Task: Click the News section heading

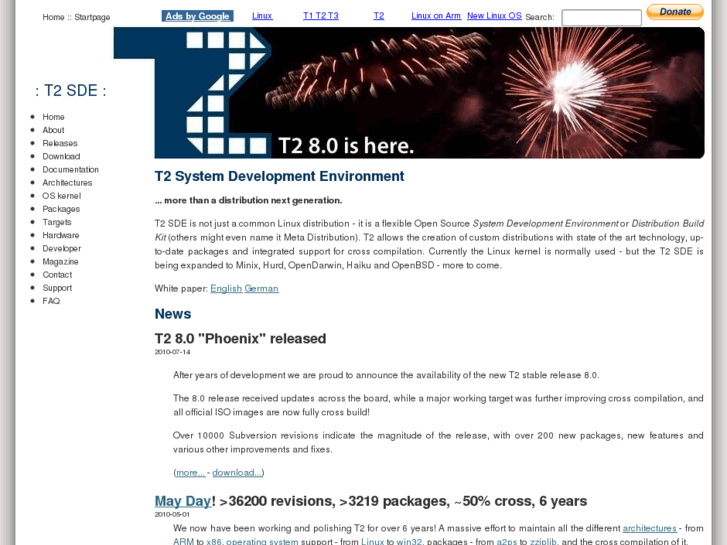Action: pyautogui.click(x=173, y=314)
